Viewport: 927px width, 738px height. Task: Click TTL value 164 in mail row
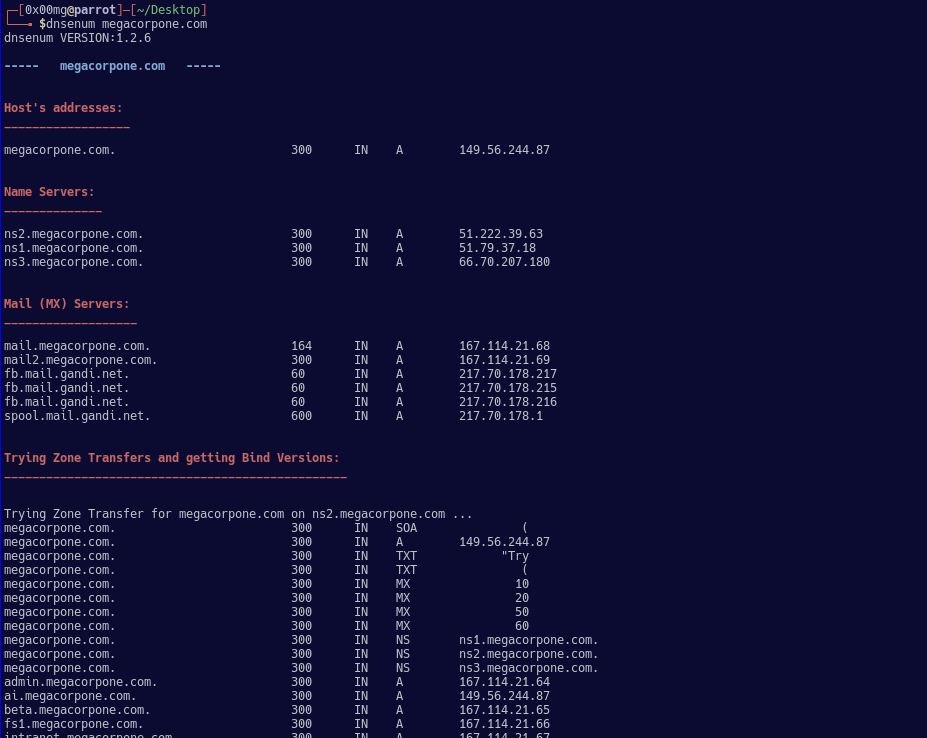tap(302, 346)
